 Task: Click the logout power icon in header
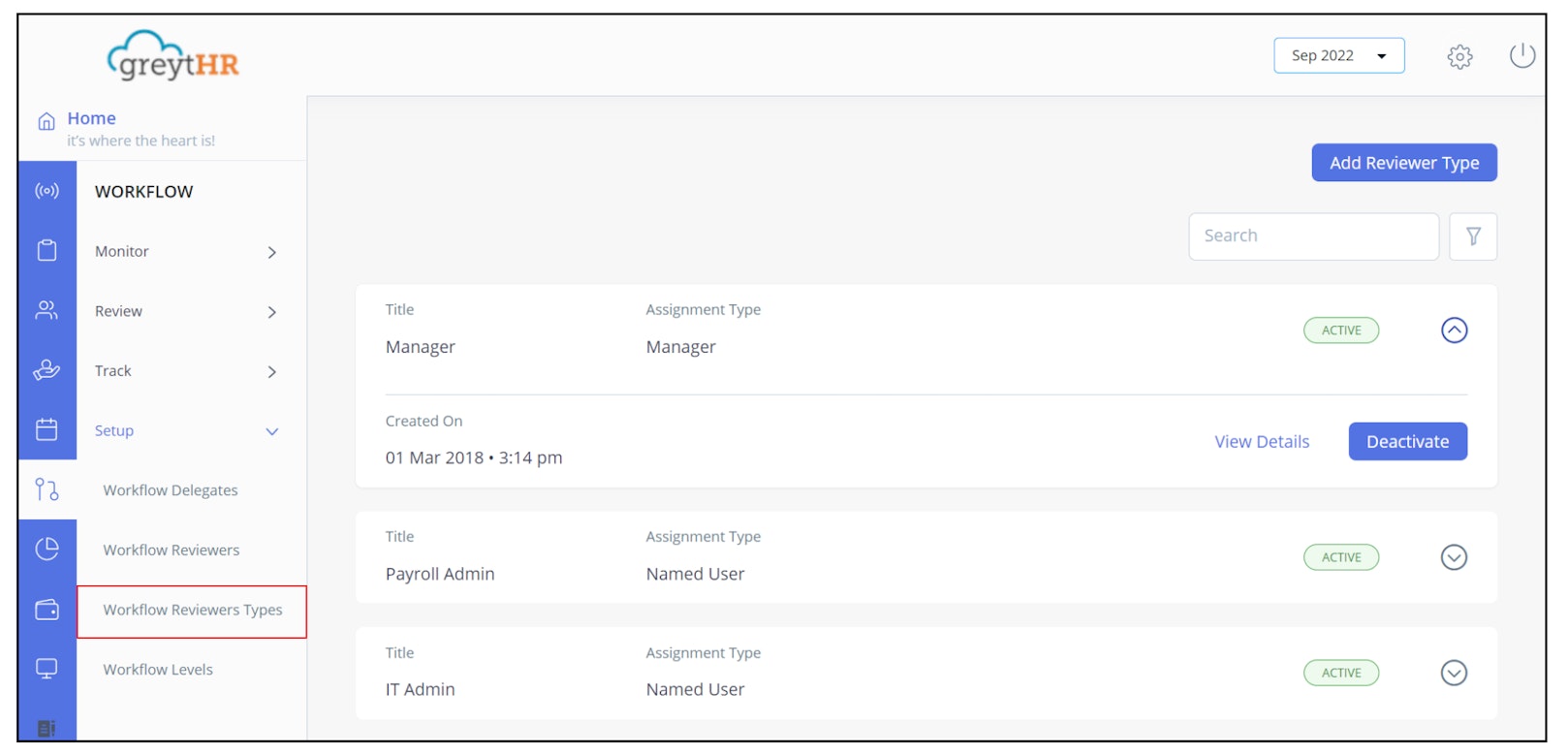coord(1521,55)
